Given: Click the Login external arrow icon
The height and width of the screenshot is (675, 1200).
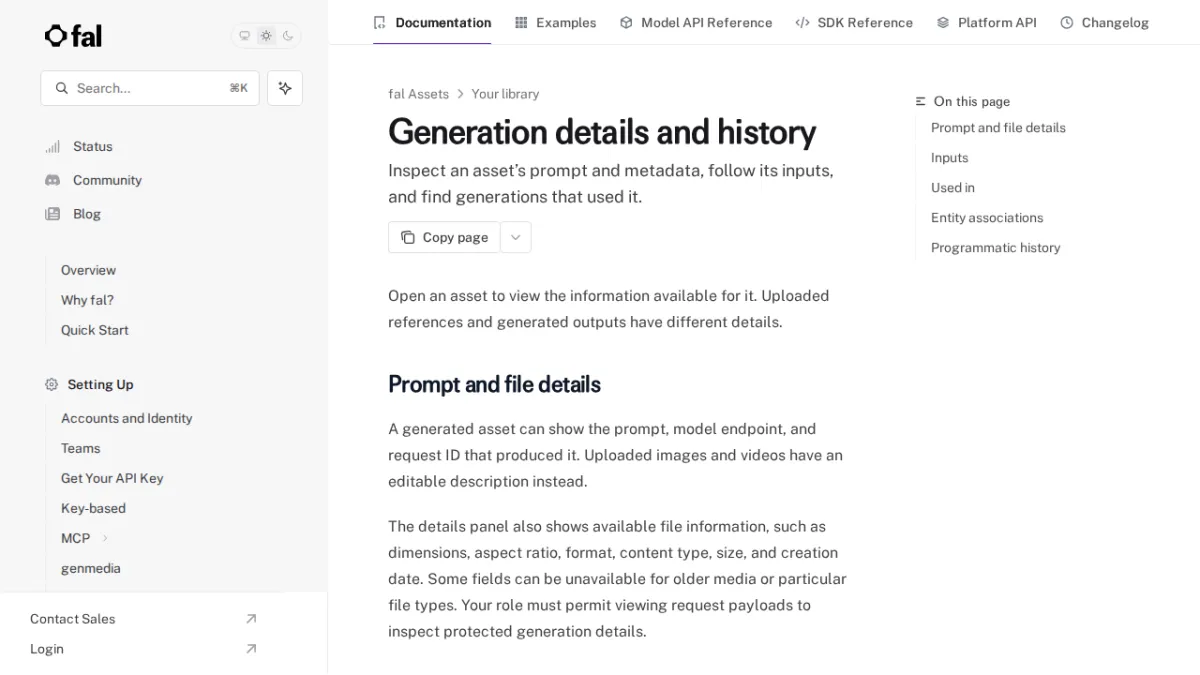Looking at the screenshot, I should click(x=251, y=649).
